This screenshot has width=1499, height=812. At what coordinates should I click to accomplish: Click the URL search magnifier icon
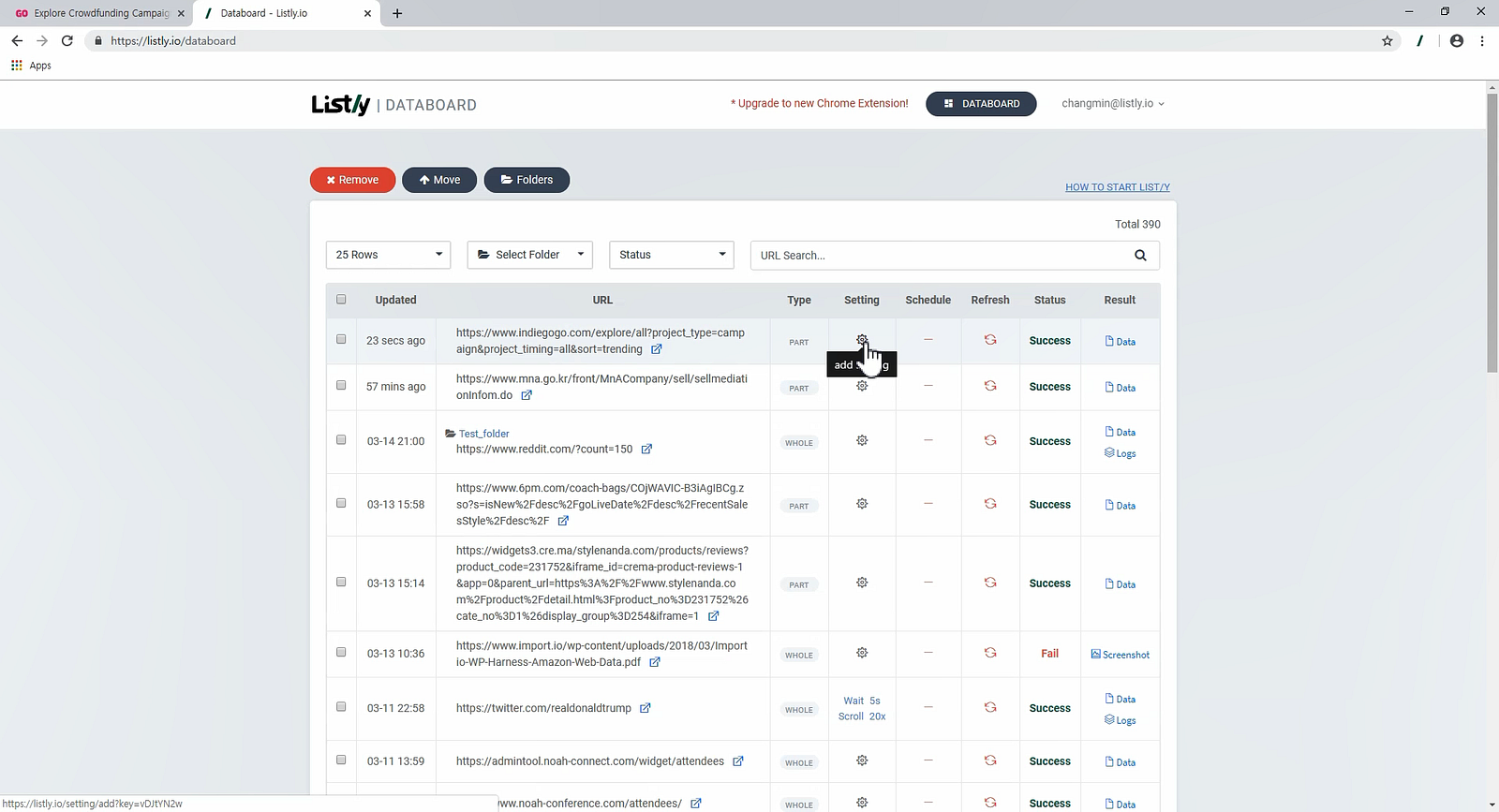pos(1140,255)
